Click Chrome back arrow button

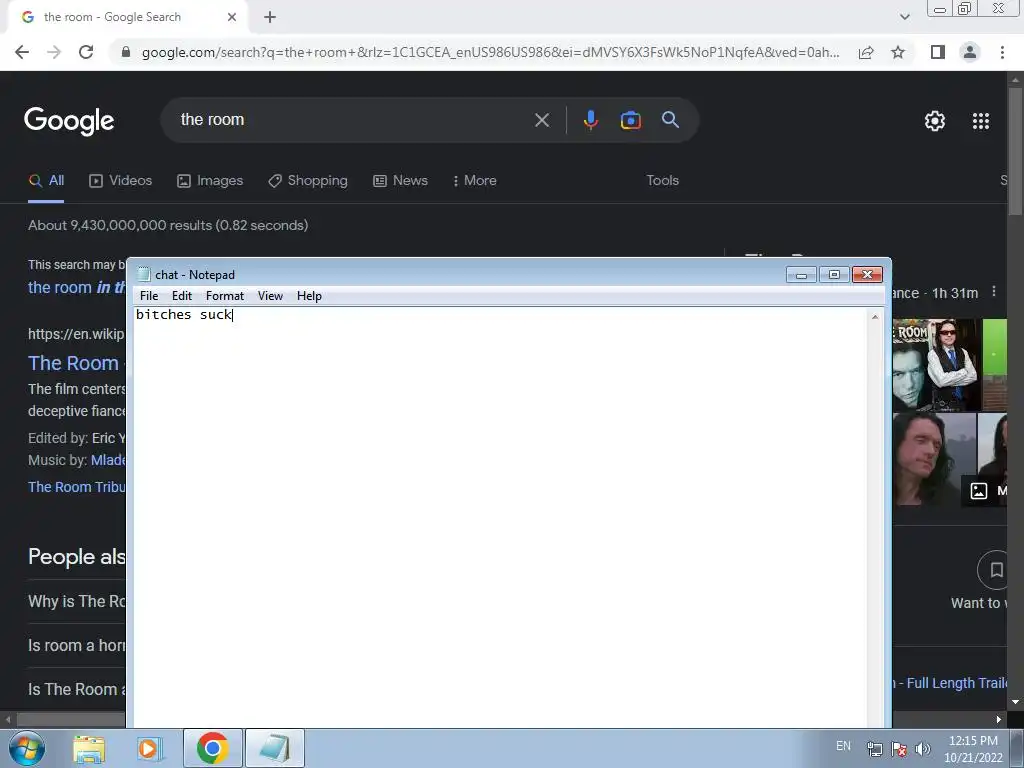coord(22,52)
